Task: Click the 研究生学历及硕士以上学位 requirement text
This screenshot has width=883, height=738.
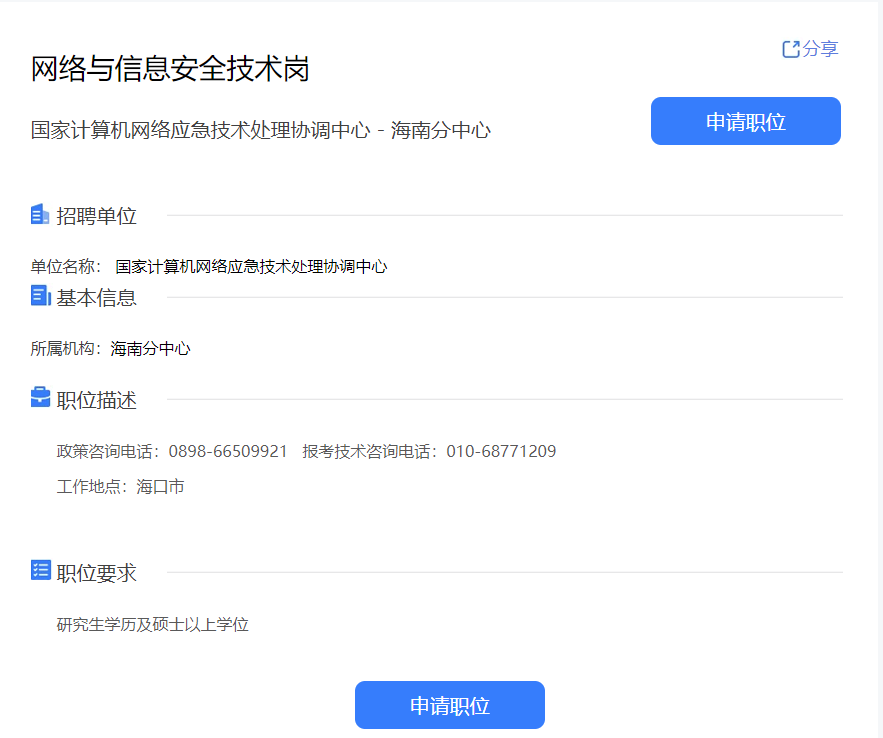Action: (x=152, y=625)
